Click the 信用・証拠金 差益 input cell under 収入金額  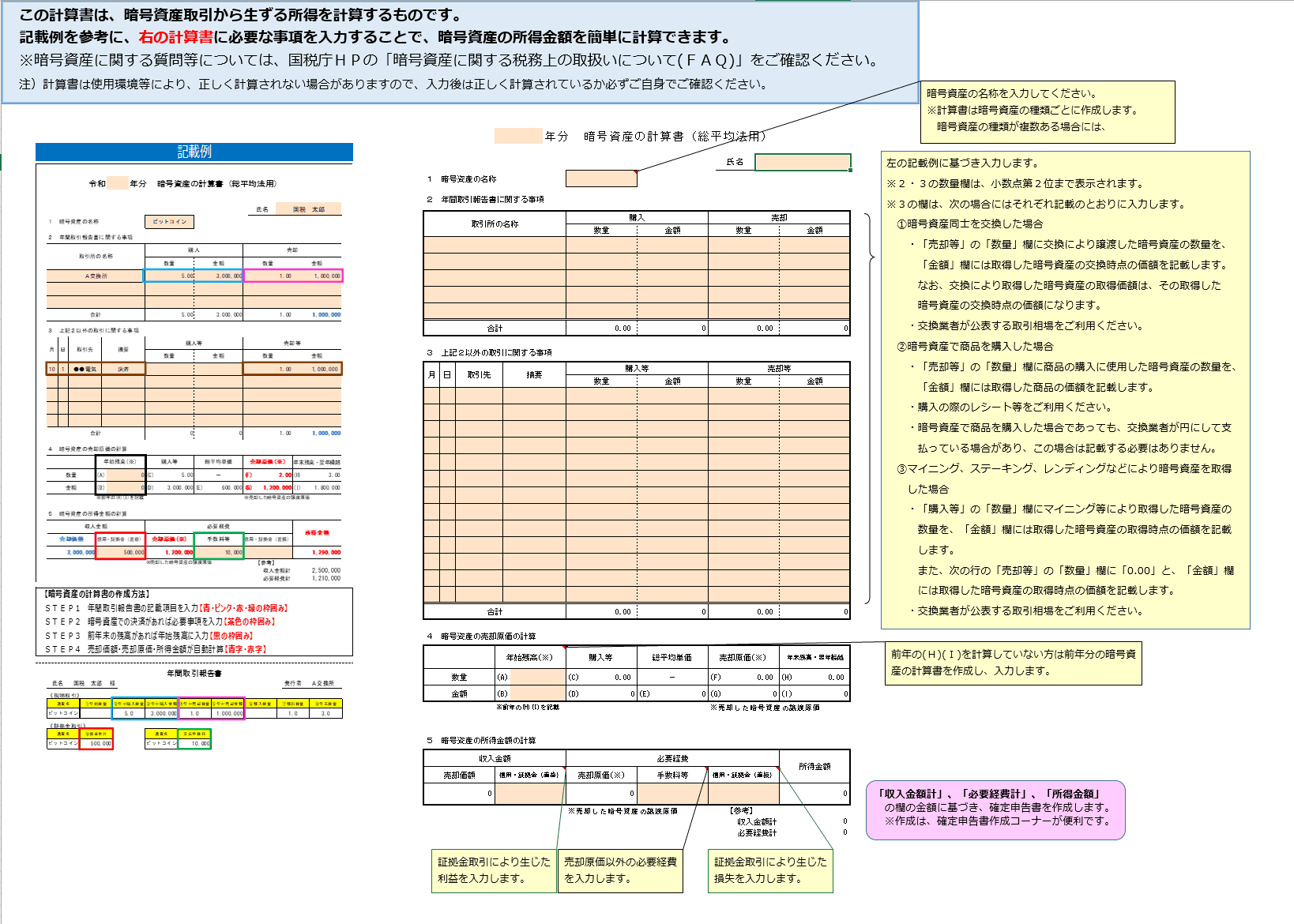click(529, 793)
